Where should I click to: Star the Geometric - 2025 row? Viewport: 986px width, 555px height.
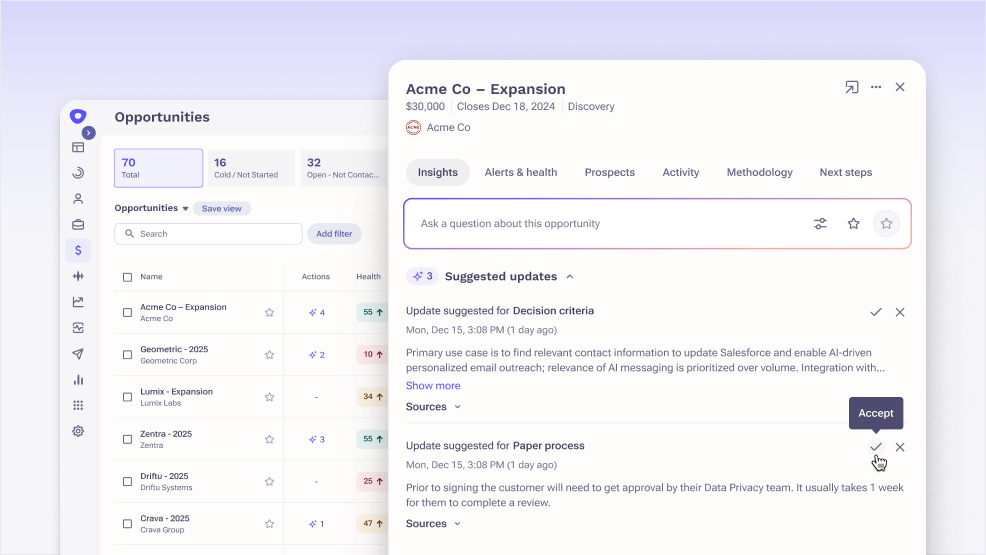click(269, 354)
